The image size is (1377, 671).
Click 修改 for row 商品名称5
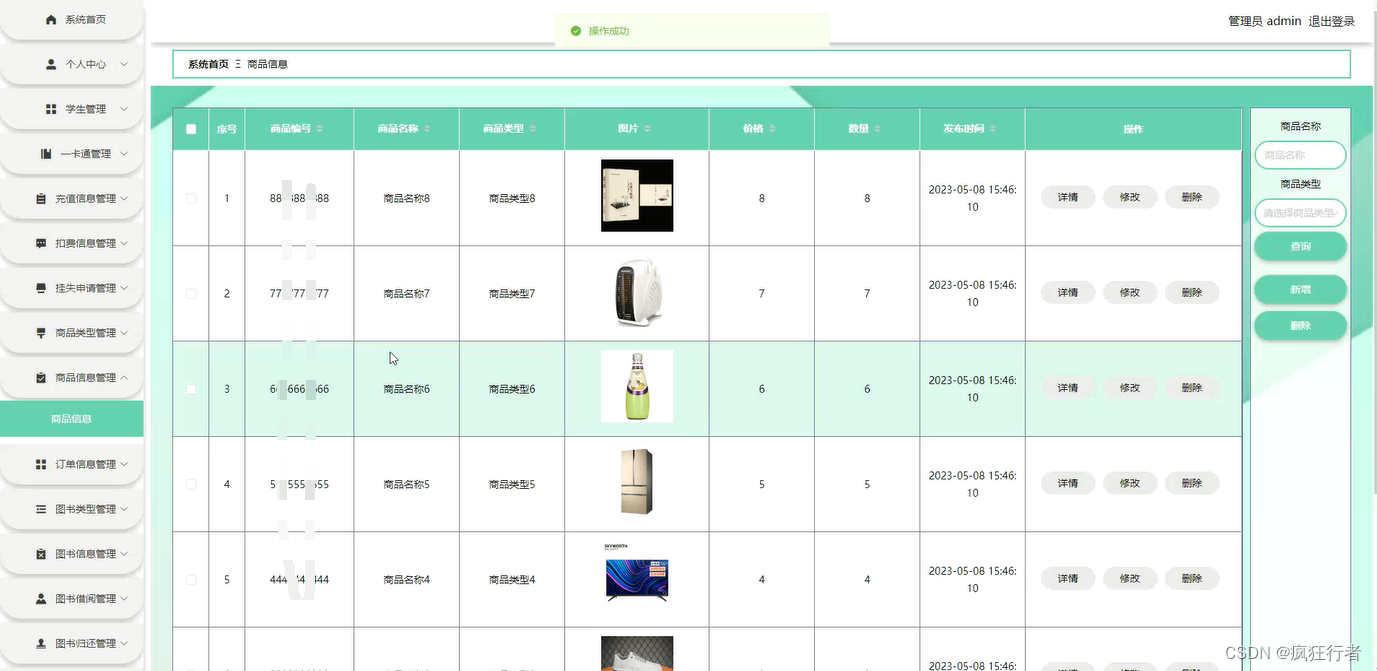(x=1130, y=483)
